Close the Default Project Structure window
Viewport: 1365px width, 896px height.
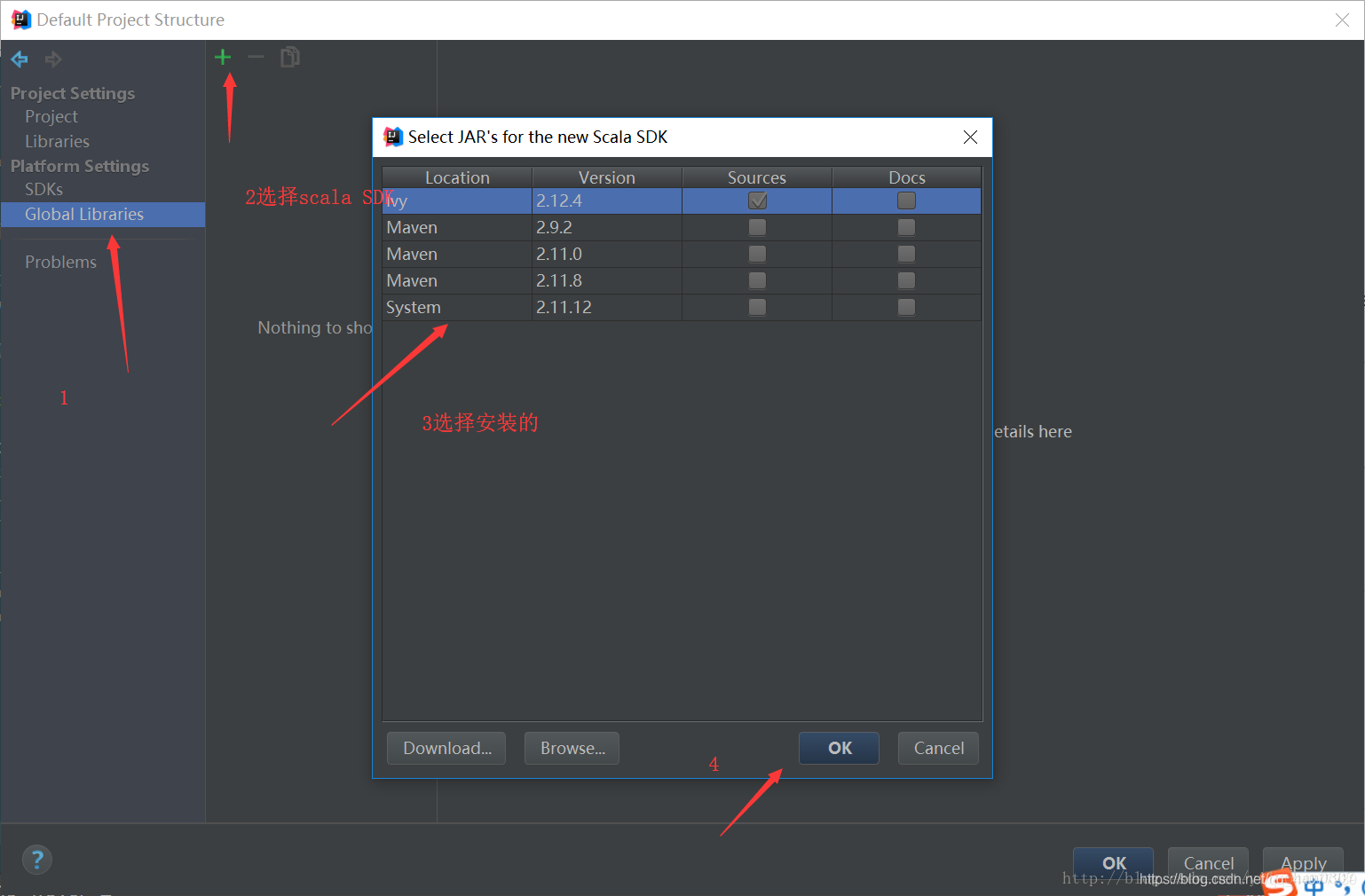(1342, 20)
